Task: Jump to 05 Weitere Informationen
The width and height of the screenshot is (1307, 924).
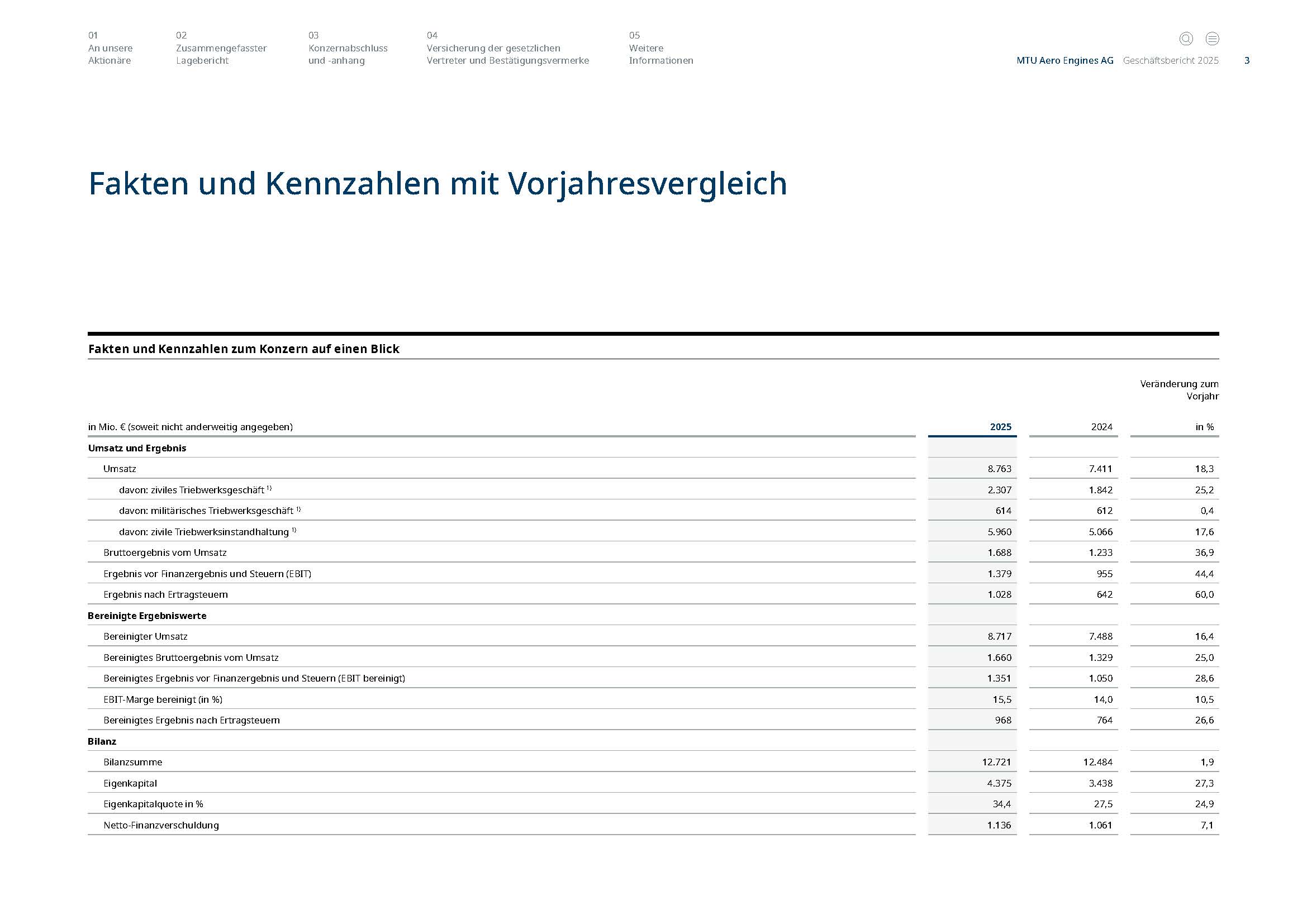Action: click(661, 48)
